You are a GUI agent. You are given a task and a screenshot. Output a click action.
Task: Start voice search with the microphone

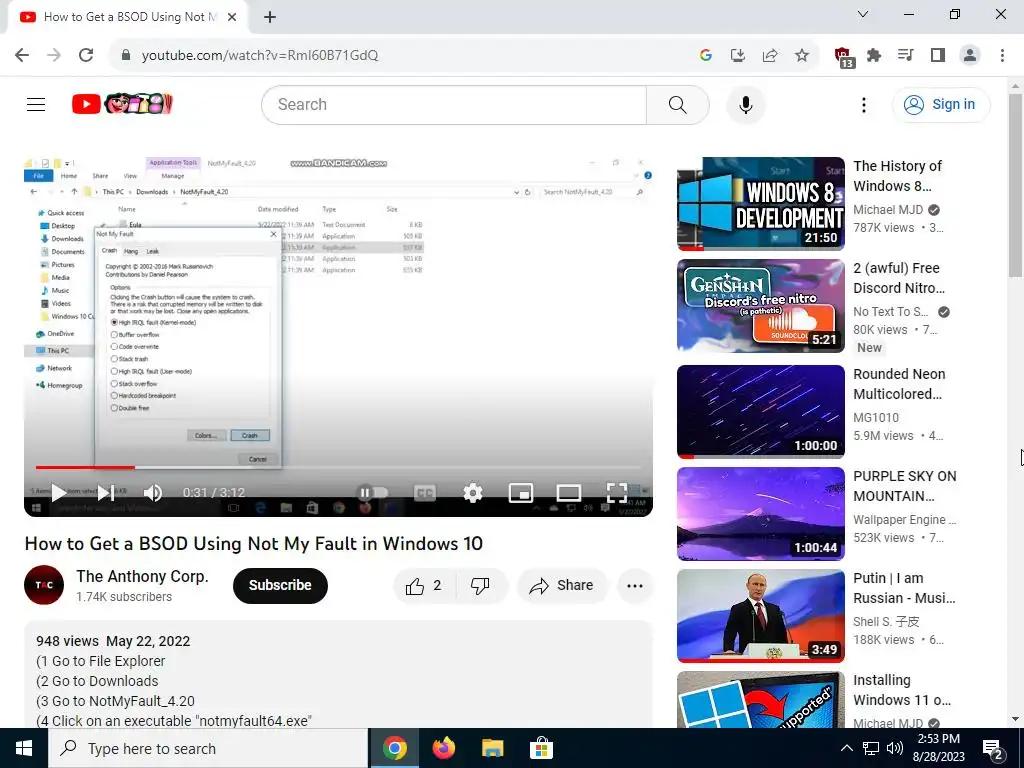coord(745,104)
